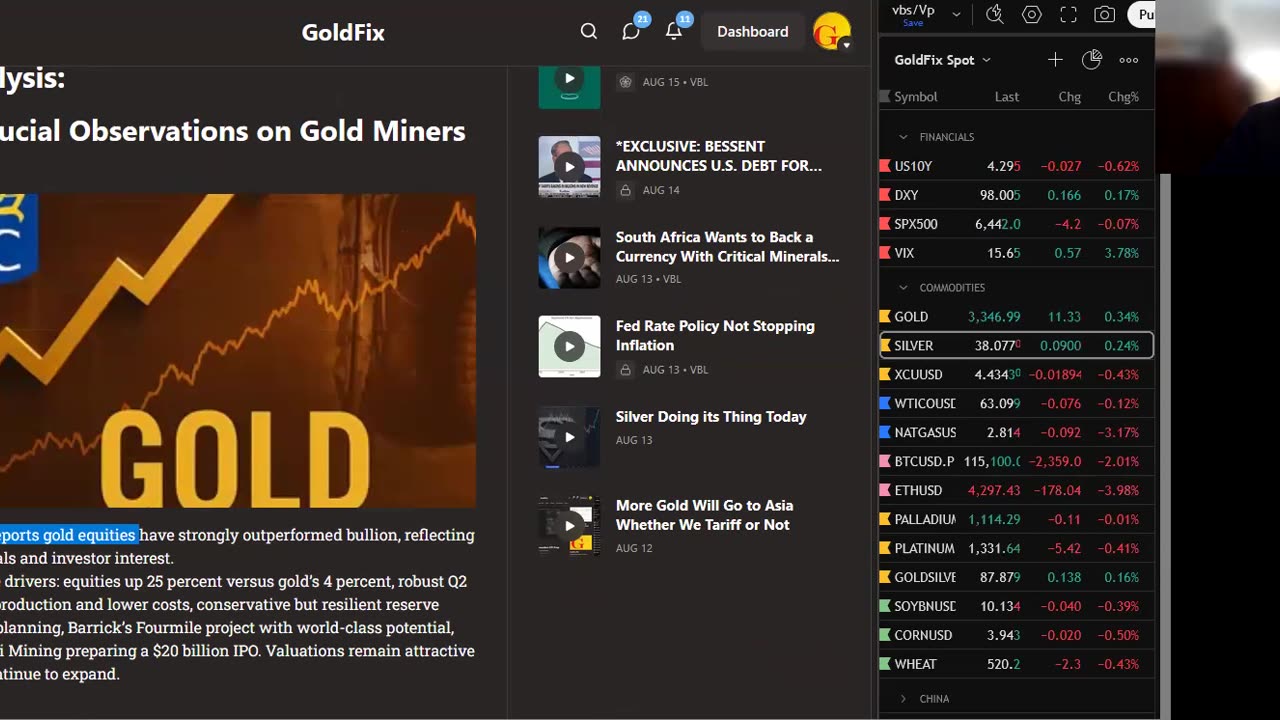Click the Save link under vbs/Vp

[913, 23]
